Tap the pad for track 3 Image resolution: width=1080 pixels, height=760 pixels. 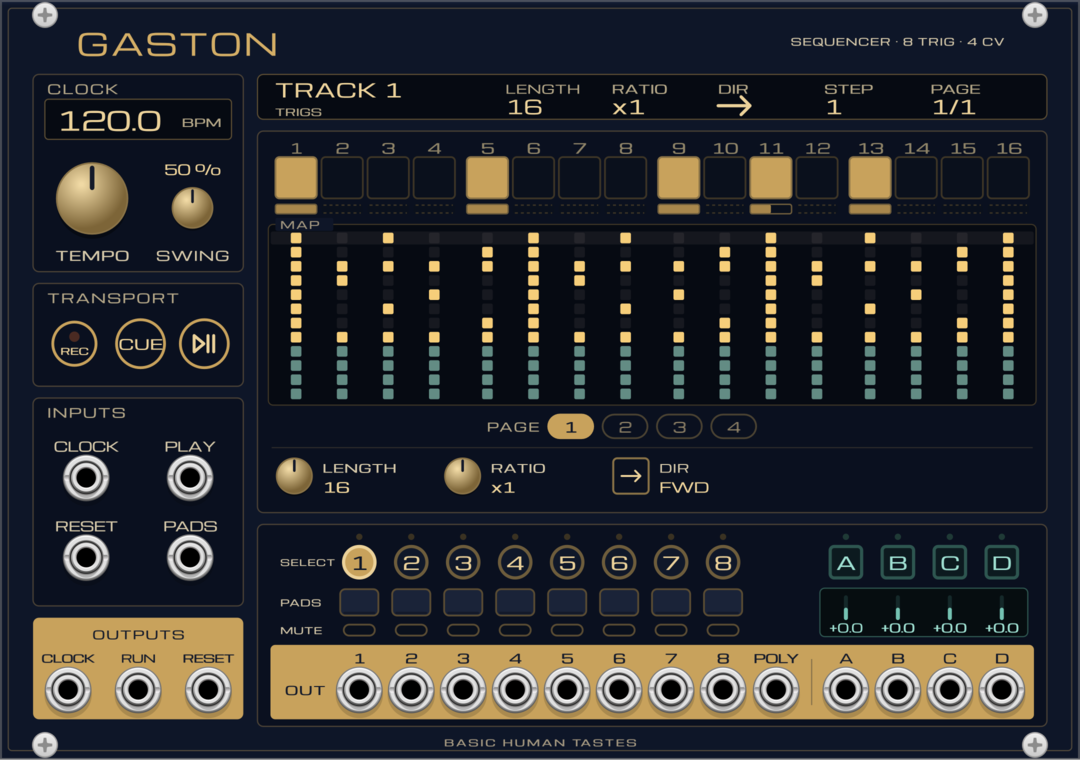tap(463, 602)
